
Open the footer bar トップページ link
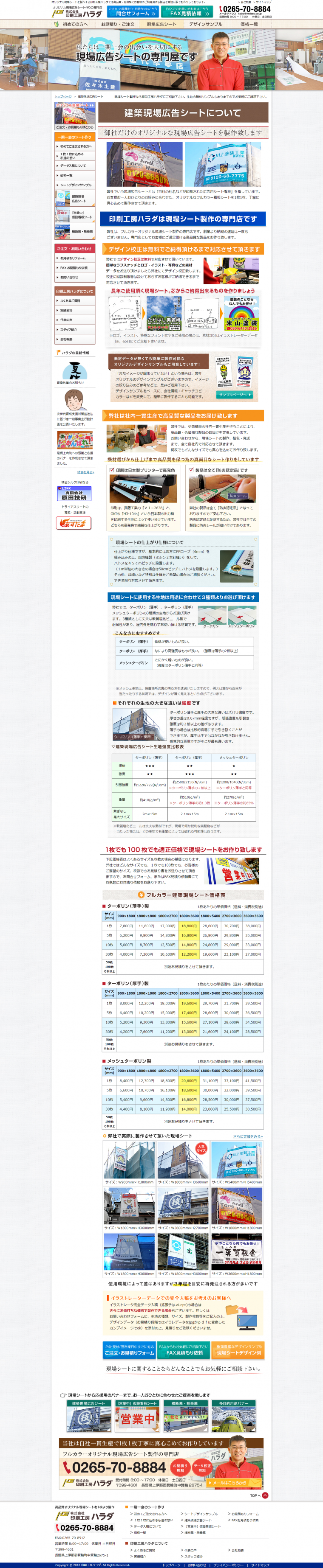(171, 1565)
